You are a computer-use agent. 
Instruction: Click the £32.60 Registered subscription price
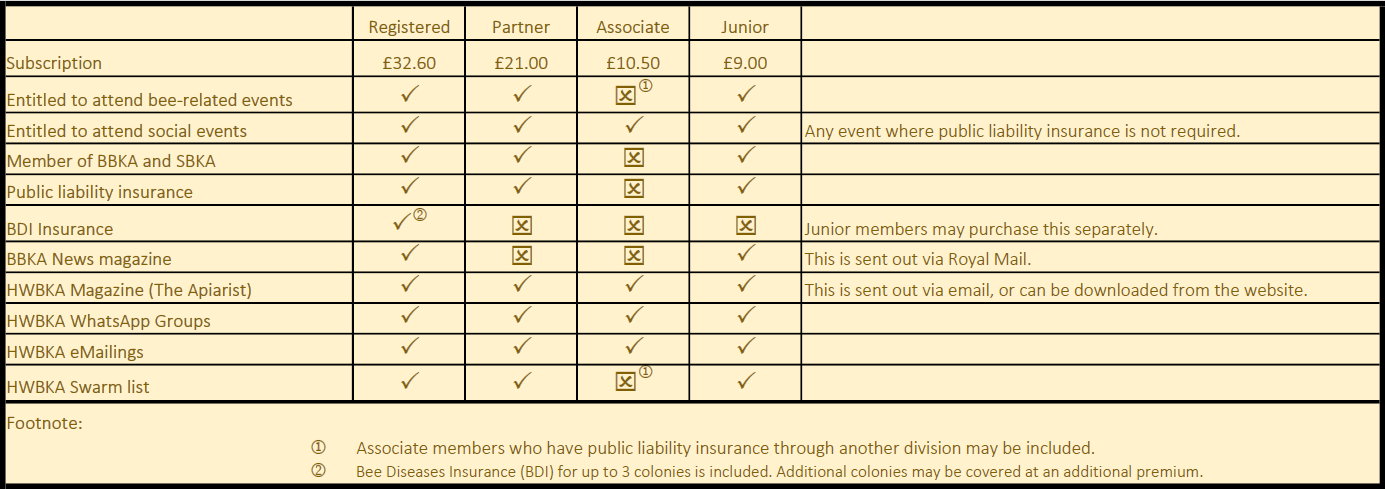click(x=409, y=62)
